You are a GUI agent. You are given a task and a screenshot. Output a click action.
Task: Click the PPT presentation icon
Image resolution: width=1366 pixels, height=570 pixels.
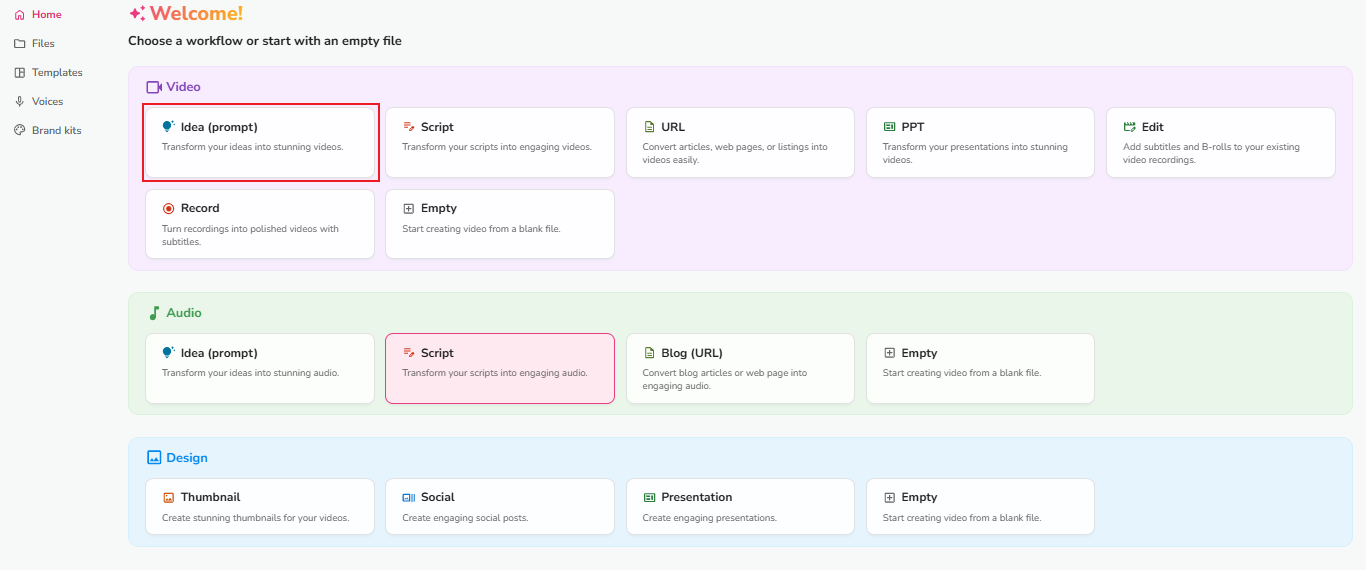(x=889, y=127)
